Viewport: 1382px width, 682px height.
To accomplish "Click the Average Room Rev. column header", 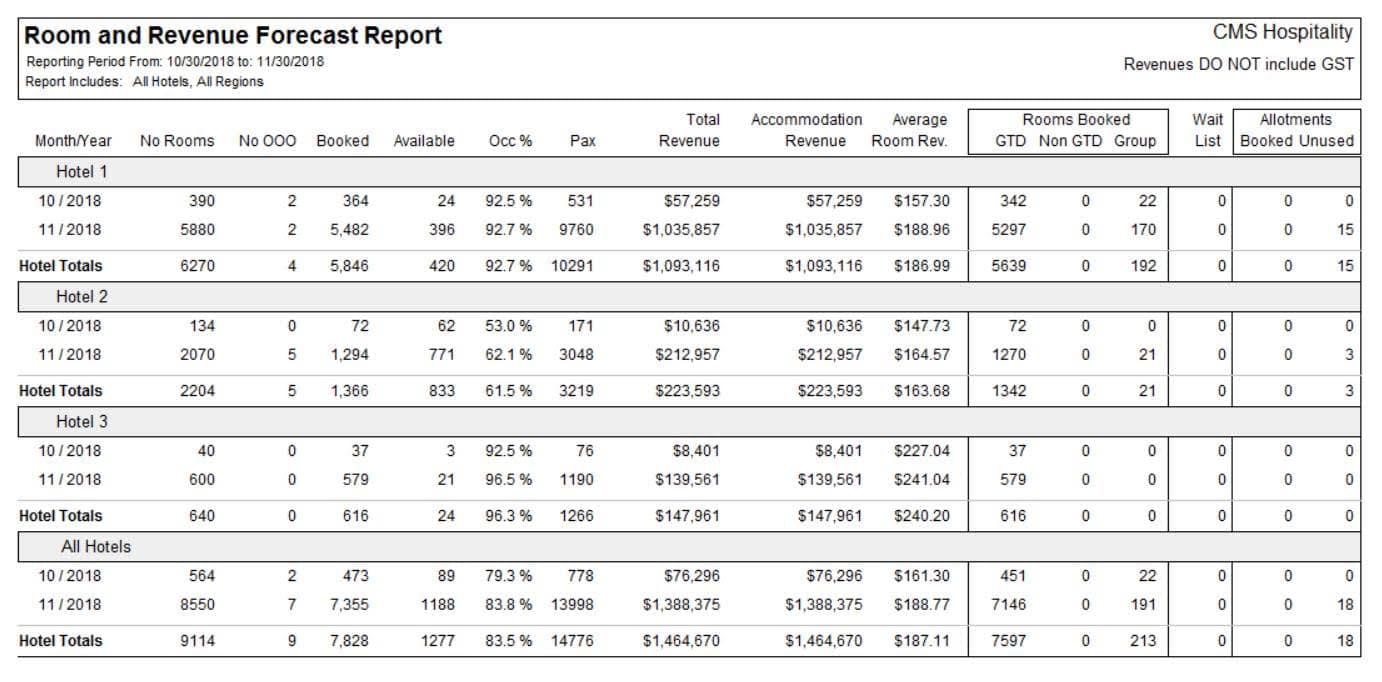I will [x=910, y=130].
